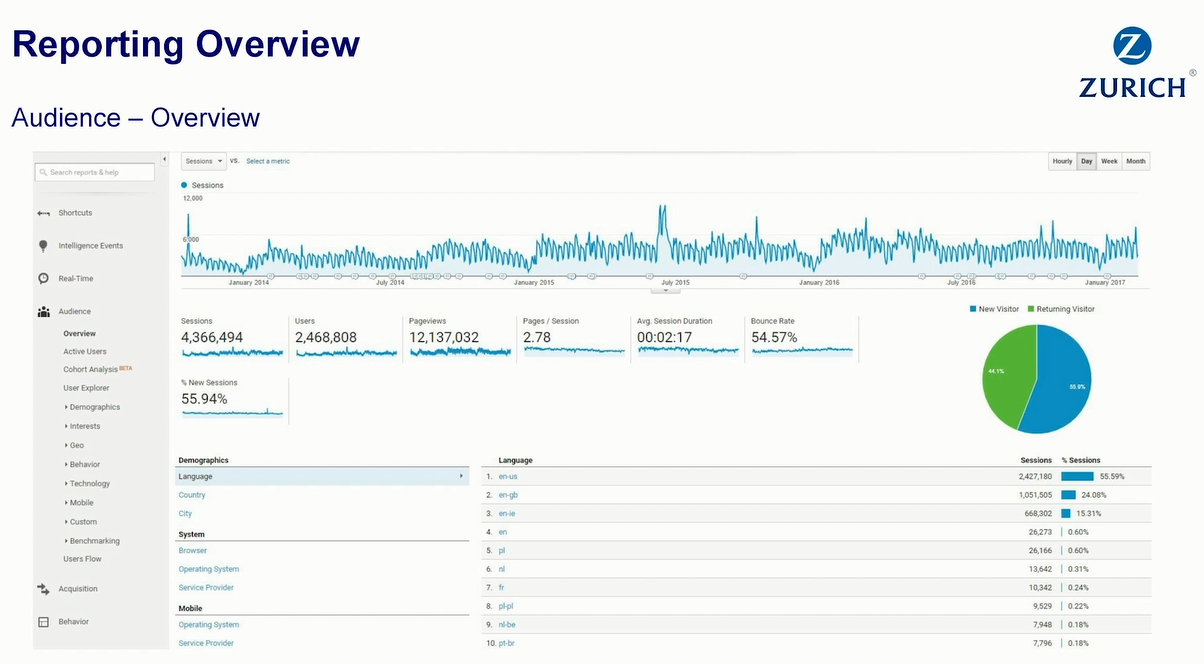Image resolution: width=1204 pixels, height=664 pixels.
Task: Switch chart granularity to Hourly
Action: click(1062, 161)
